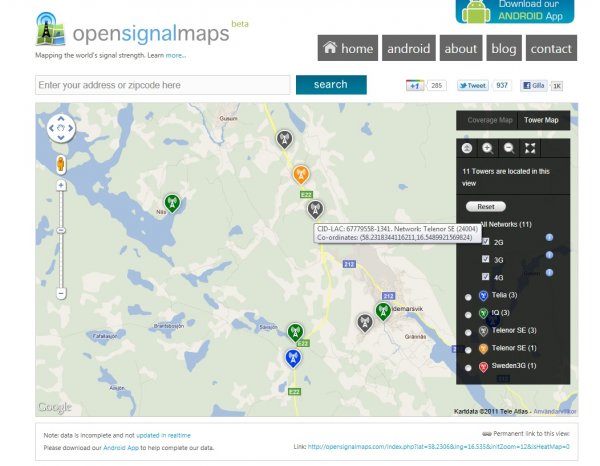600x466 pixels.
Task: Click the Reset button in tower panel
Action: [x=486, y=206]
